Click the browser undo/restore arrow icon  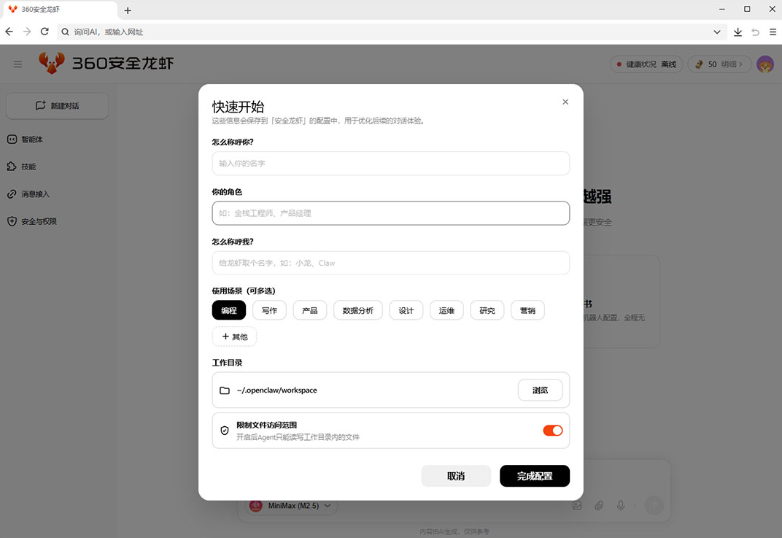(x=755, y=32)
